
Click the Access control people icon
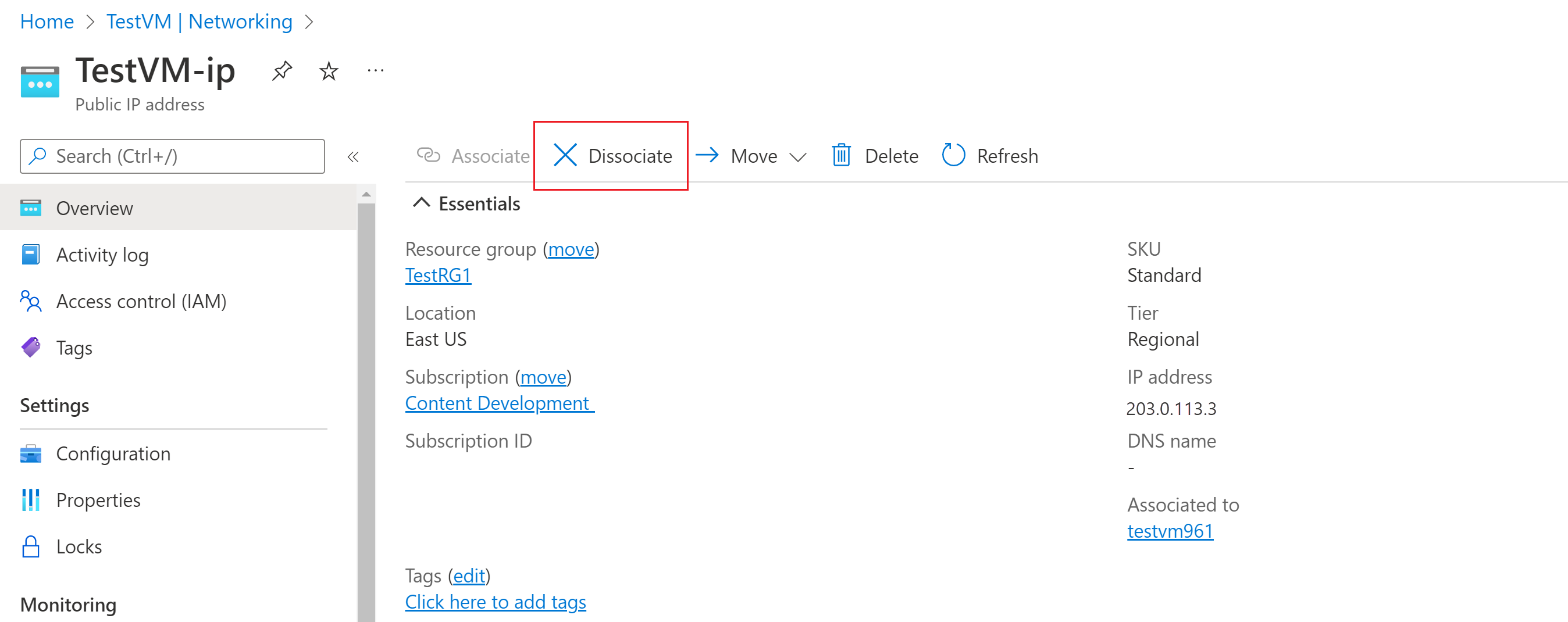pyautogui.click(x=30, y=301)
